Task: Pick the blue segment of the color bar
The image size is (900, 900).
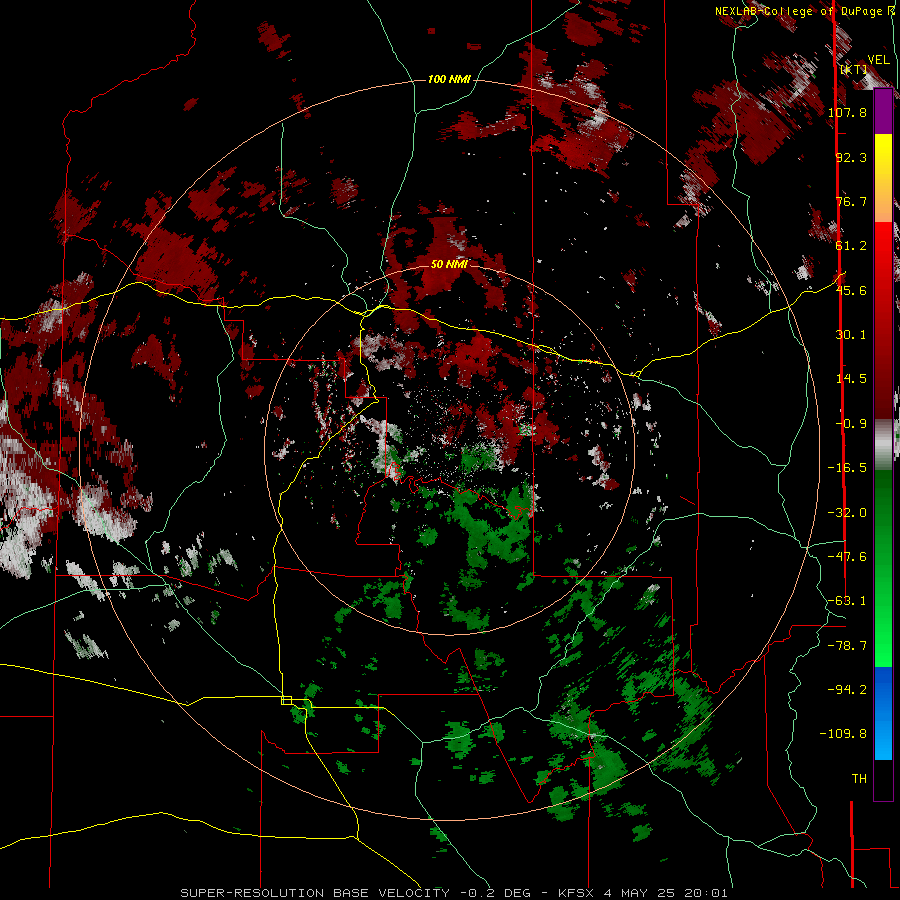Action: 883,713
